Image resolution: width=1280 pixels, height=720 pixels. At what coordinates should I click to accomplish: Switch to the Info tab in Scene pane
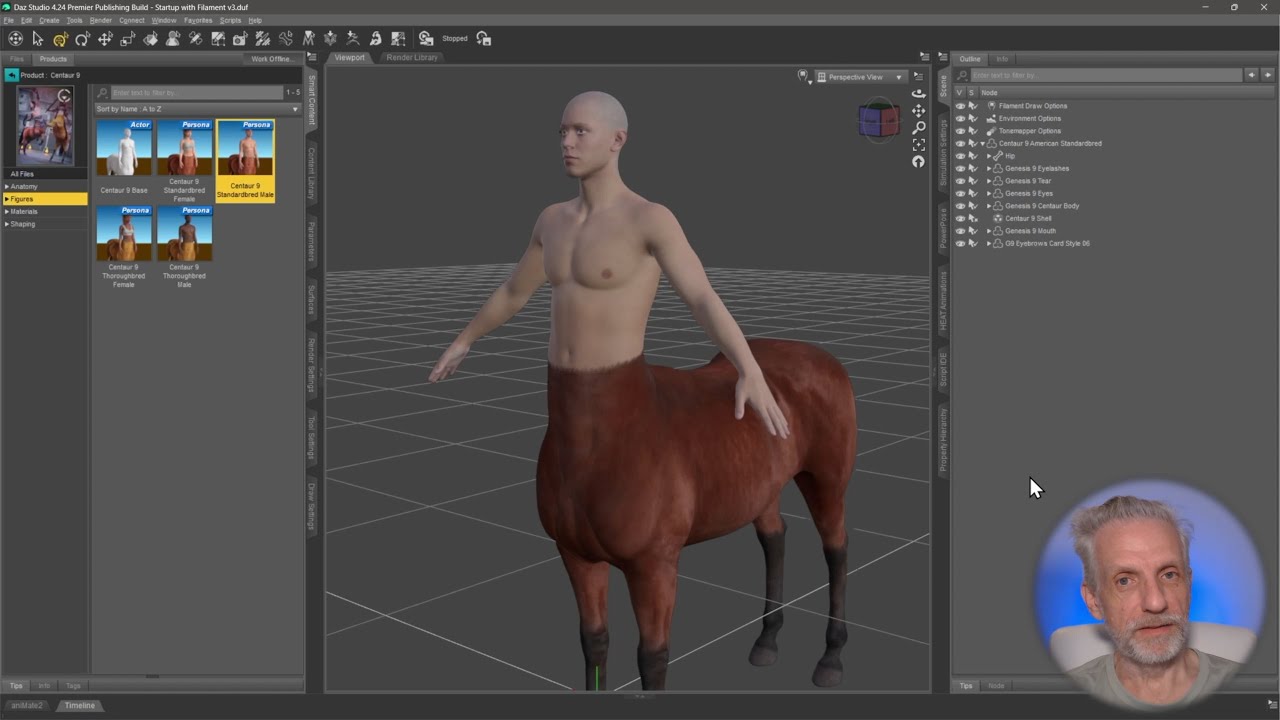(1002, 59)
